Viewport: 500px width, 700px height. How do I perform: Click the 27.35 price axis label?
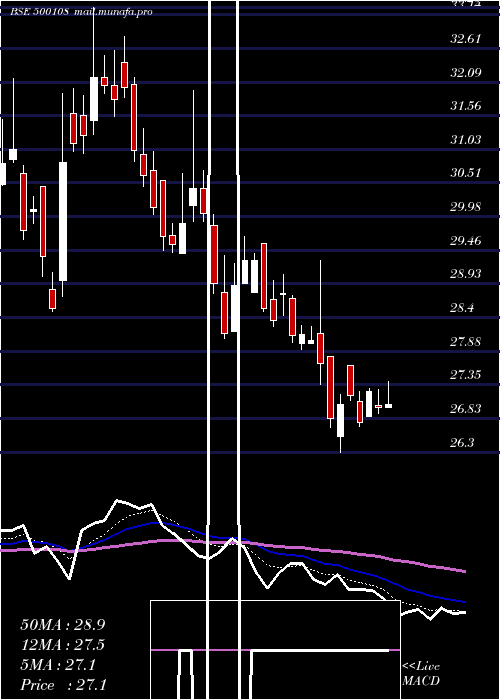[466, 375]
